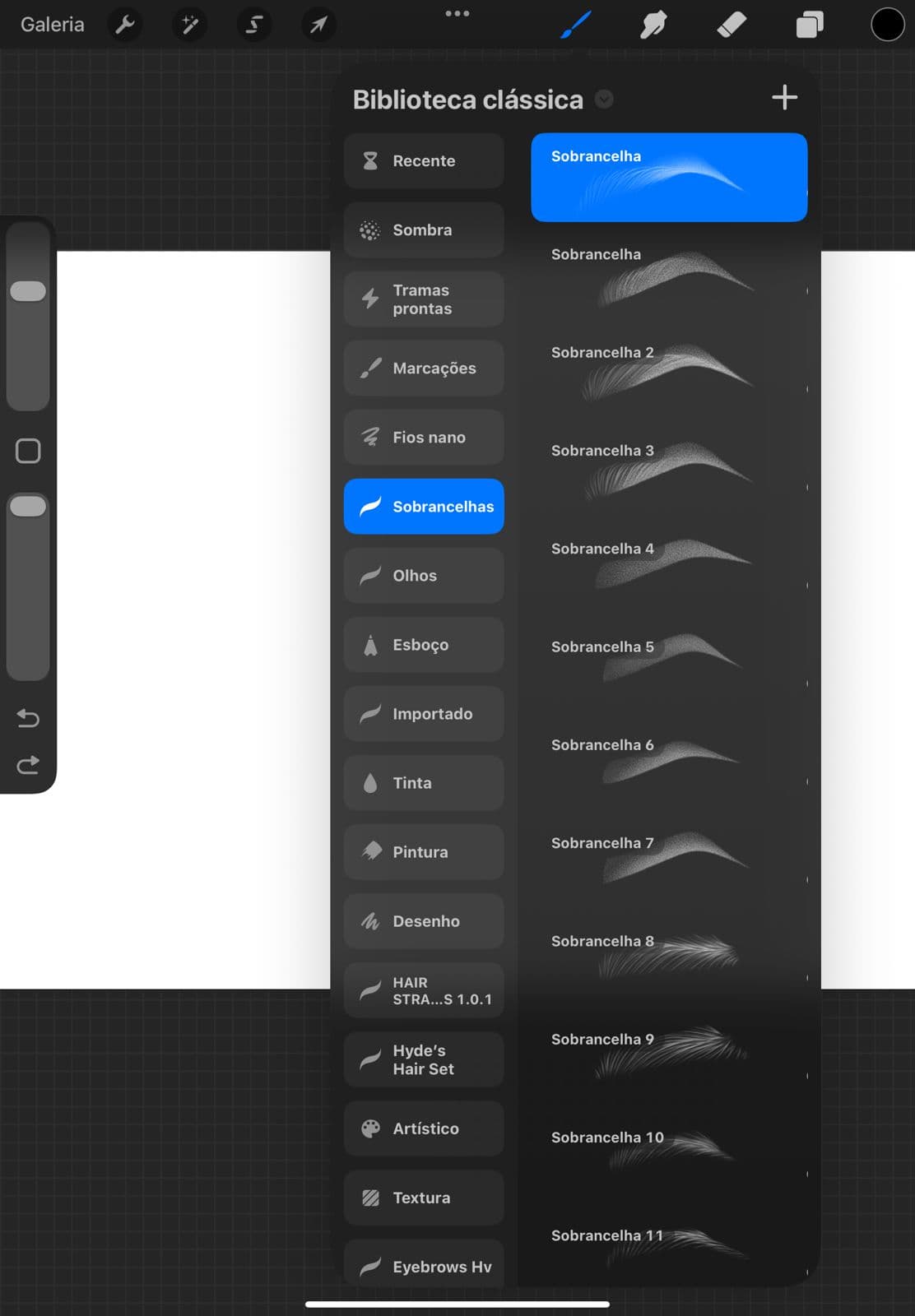The height and width of the screenshot is (1316, 915).
Task: Tap the Undo arrow
Action: pos(28,718)
